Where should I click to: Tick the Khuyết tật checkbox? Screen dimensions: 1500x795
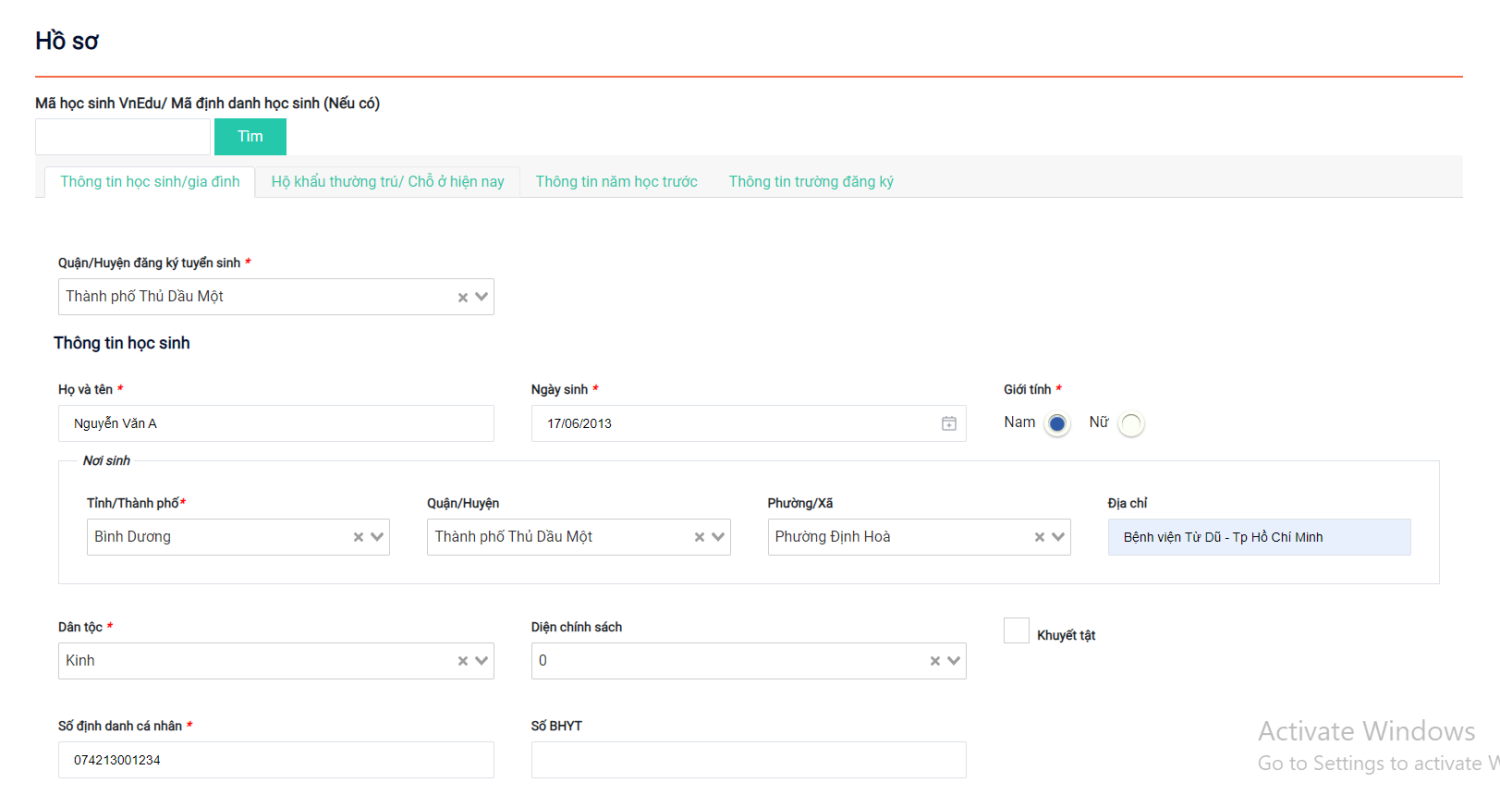pos(1016,631)
